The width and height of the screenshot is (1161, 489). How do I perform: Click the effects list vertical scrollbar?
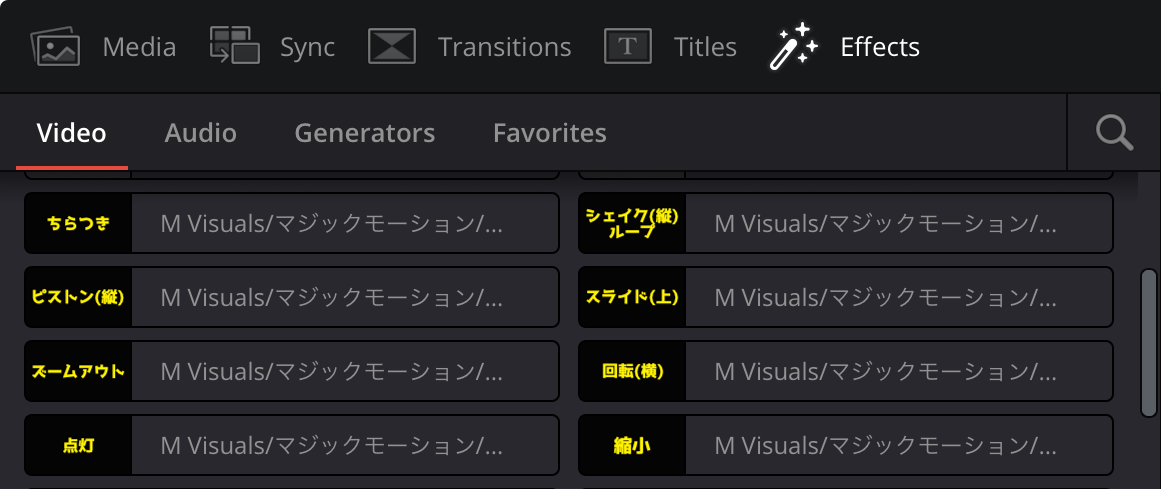pos(1148,343)
